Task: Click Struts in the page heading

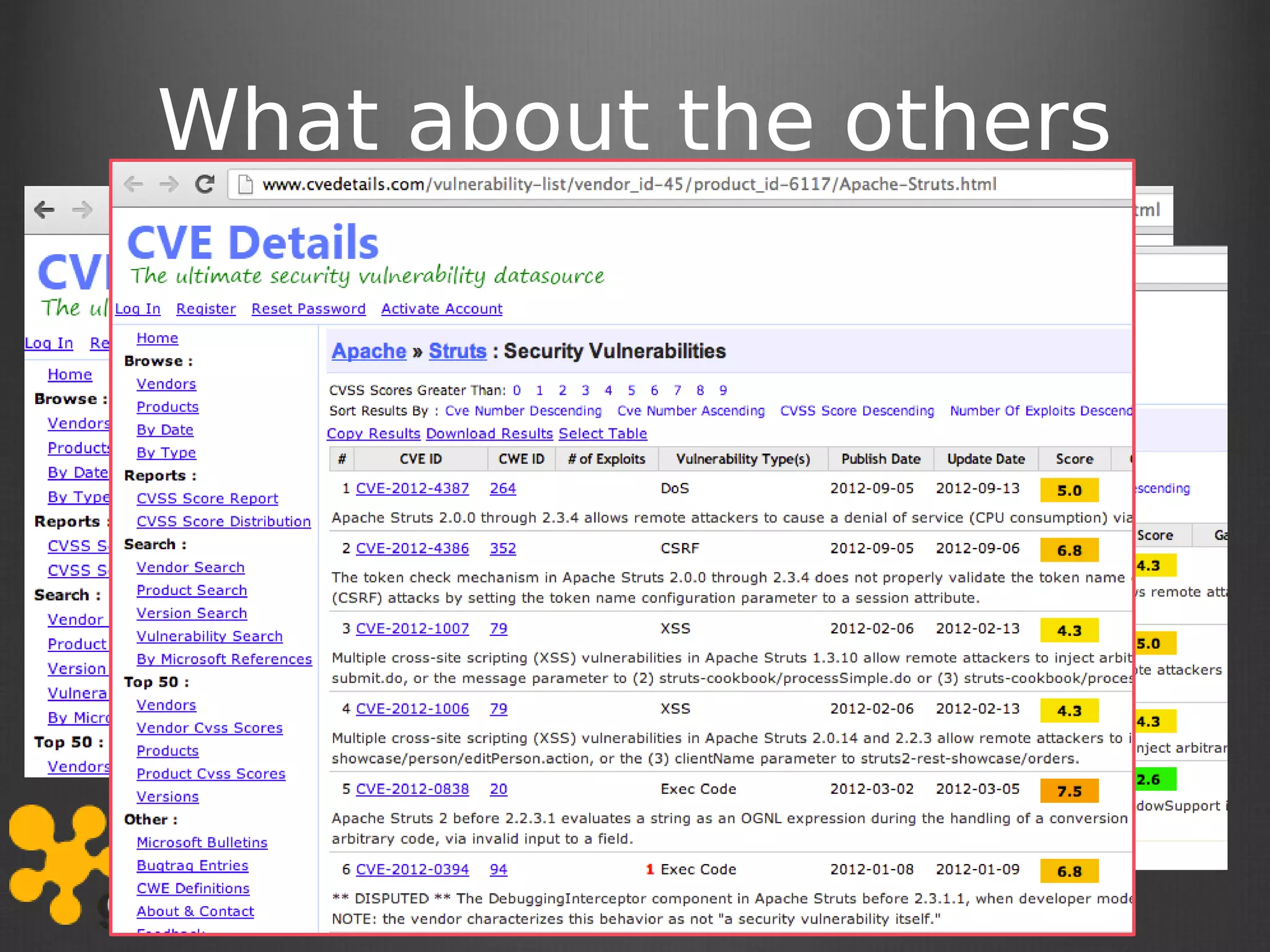Action: (x=458, y=351)
